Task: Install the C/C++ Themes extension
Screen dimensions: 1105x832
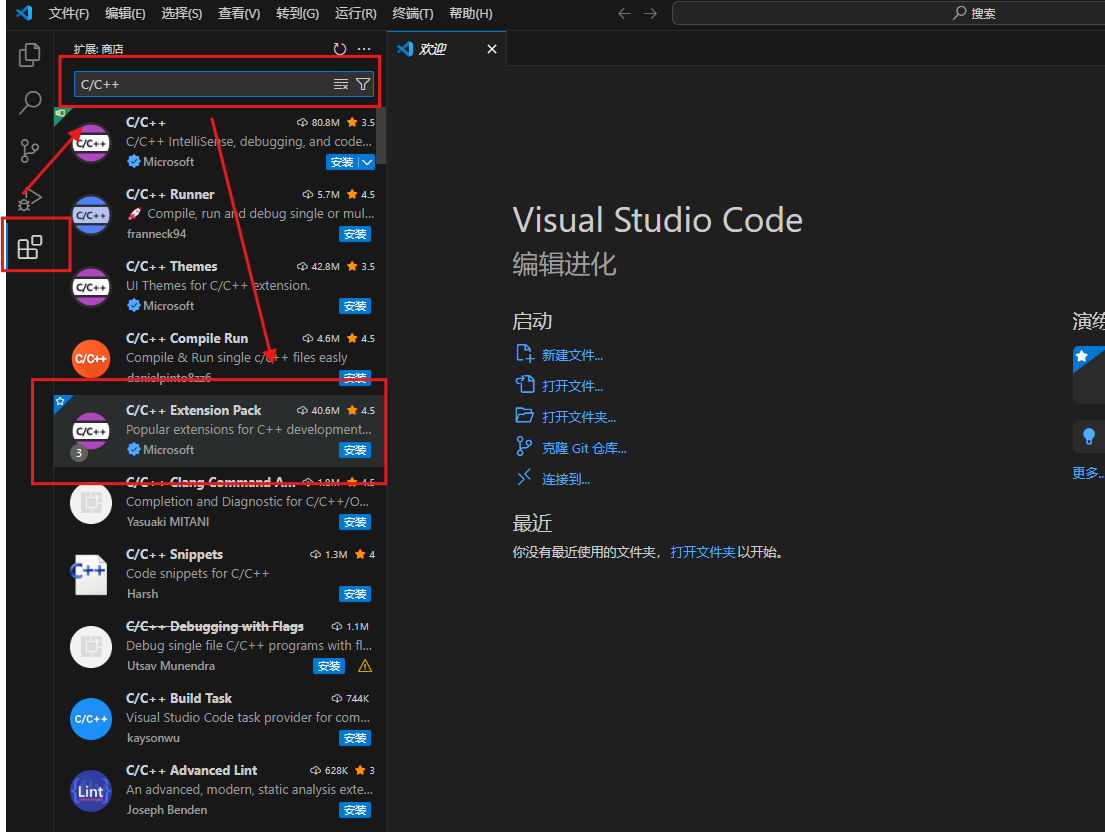Action: 355,306
